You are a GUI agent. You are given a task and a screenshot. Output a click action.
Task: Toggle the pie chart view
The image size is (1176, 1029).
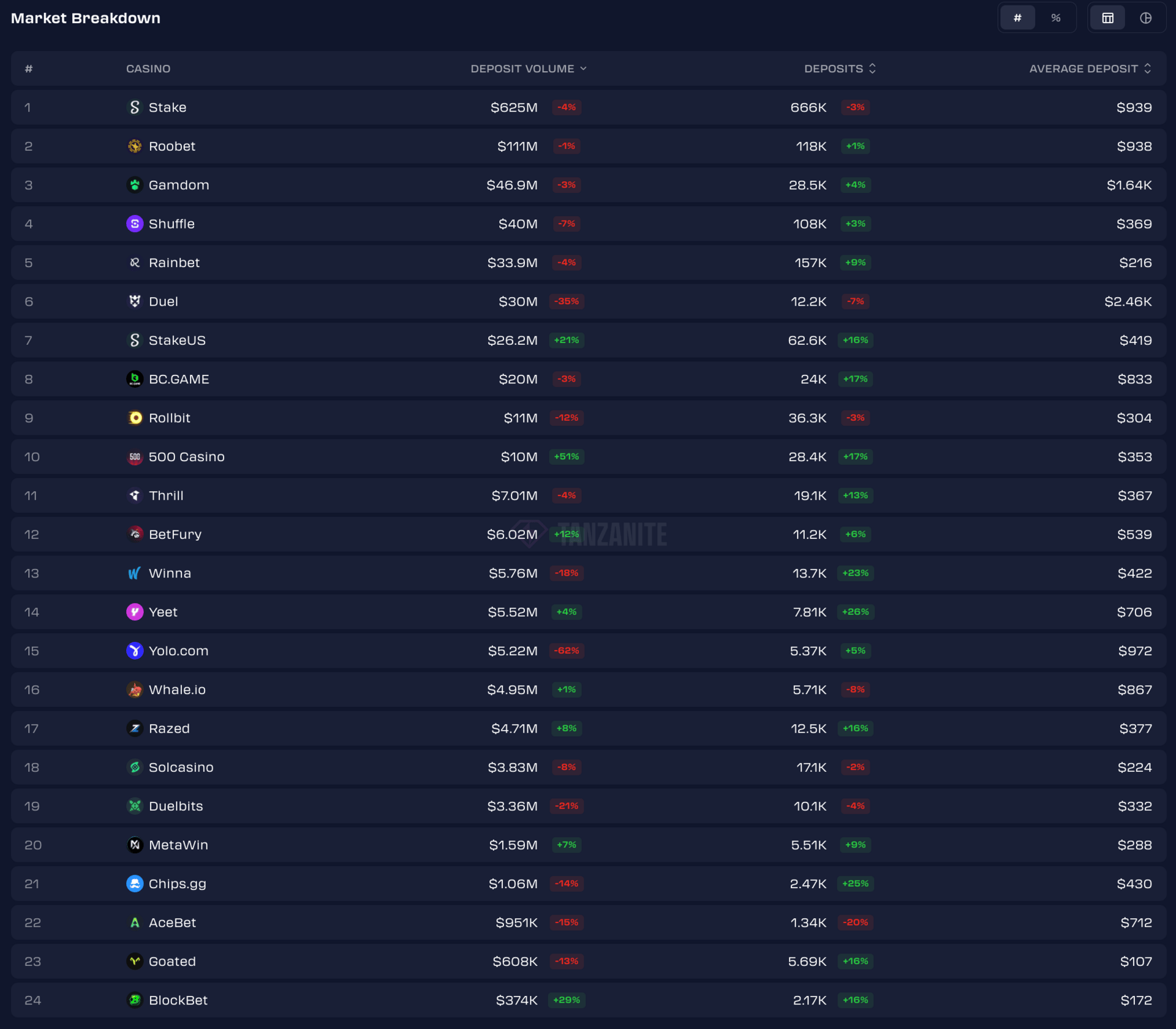[x=1145, y=18]
